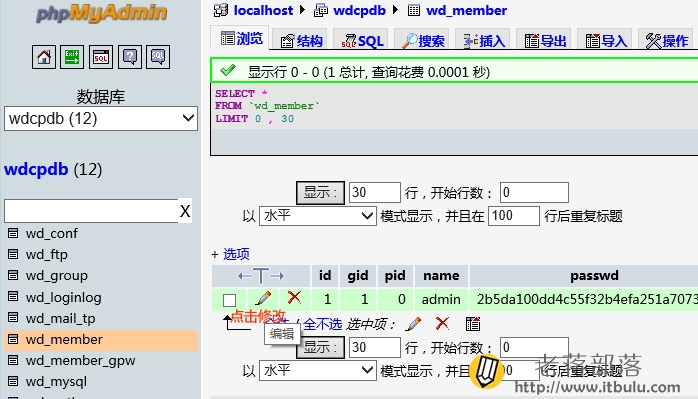
Task: Open phpMyAdmin documentation help icon
Action: coord(130,57)
